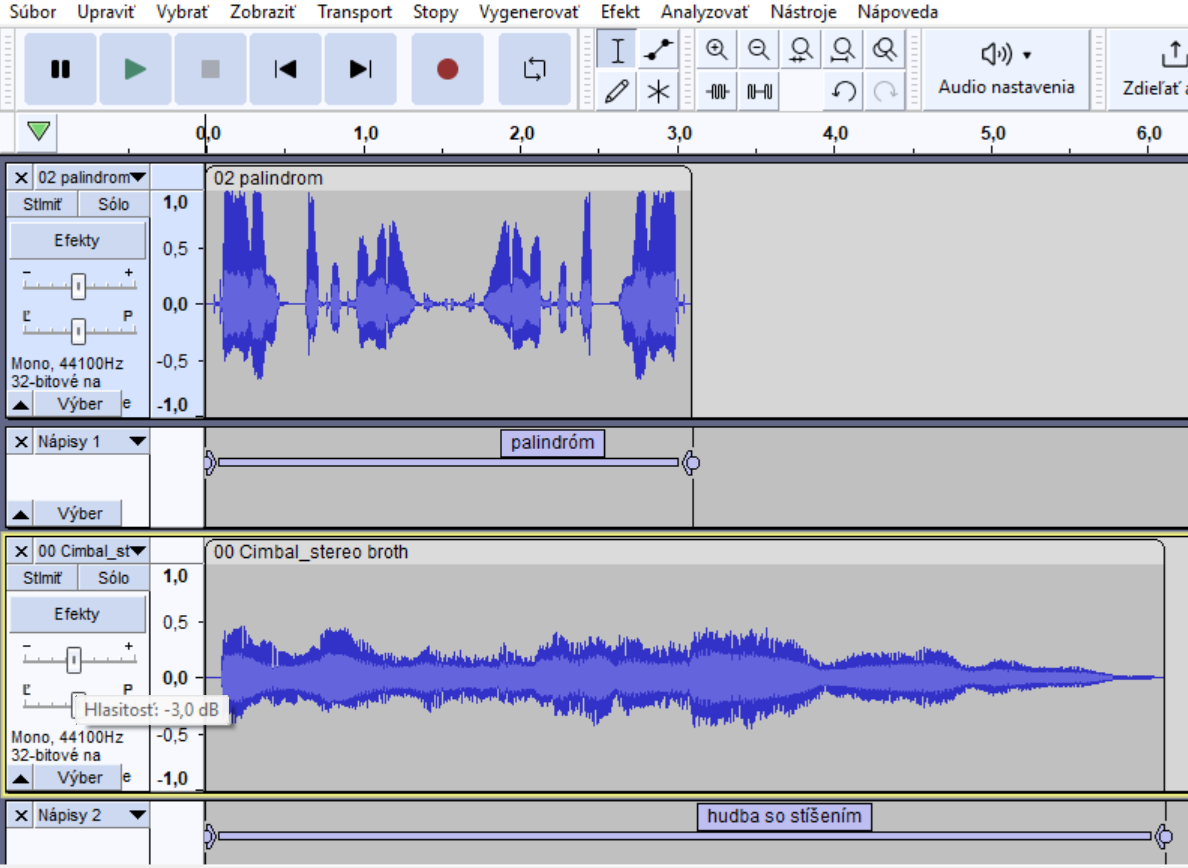The width and height of the screenshot is (1188, 868).
Task: Click the Zoom In magnifier
Action: pos(716,49)
